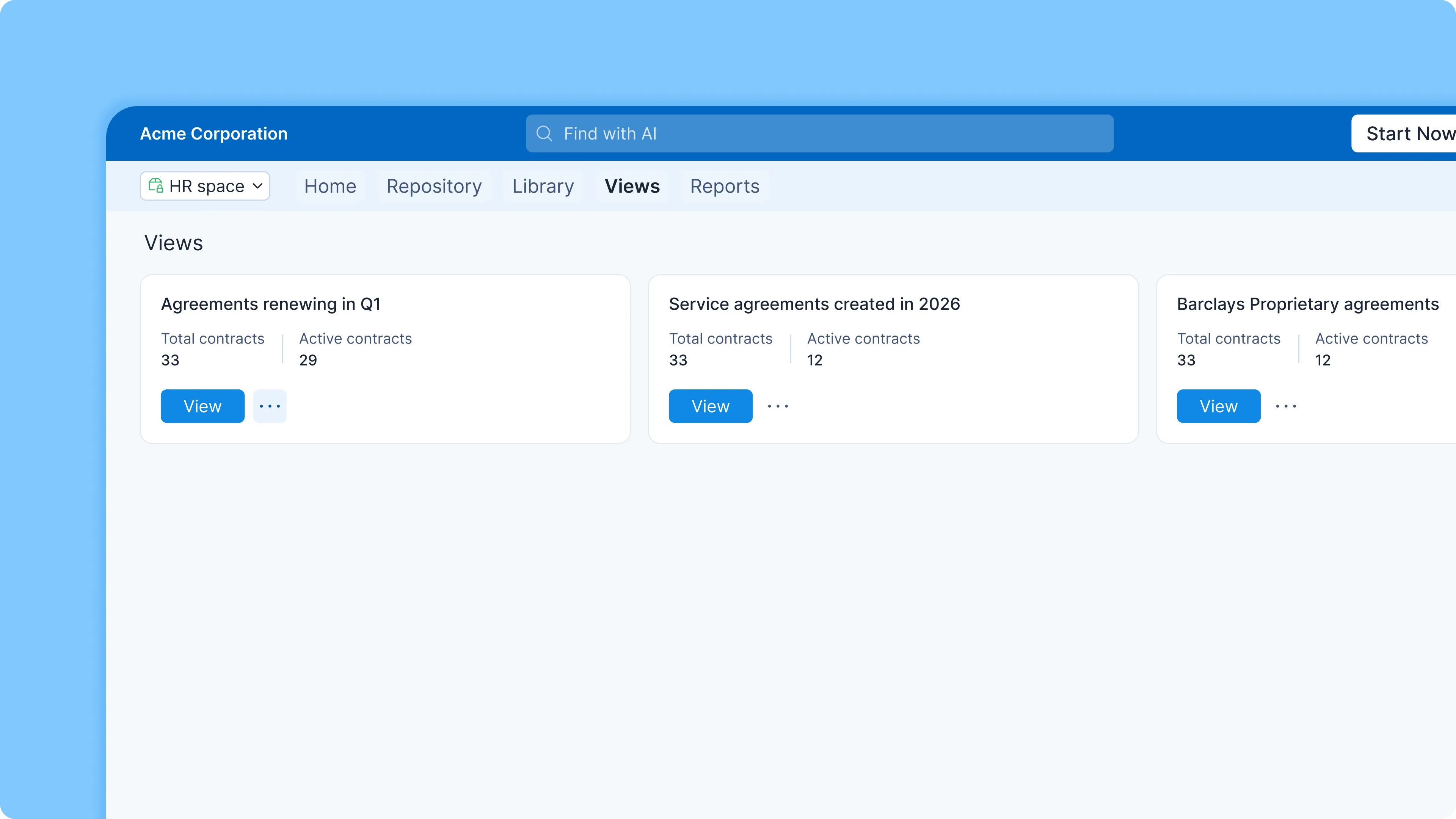View the Service agreements created in 2026

pos(711,406)
